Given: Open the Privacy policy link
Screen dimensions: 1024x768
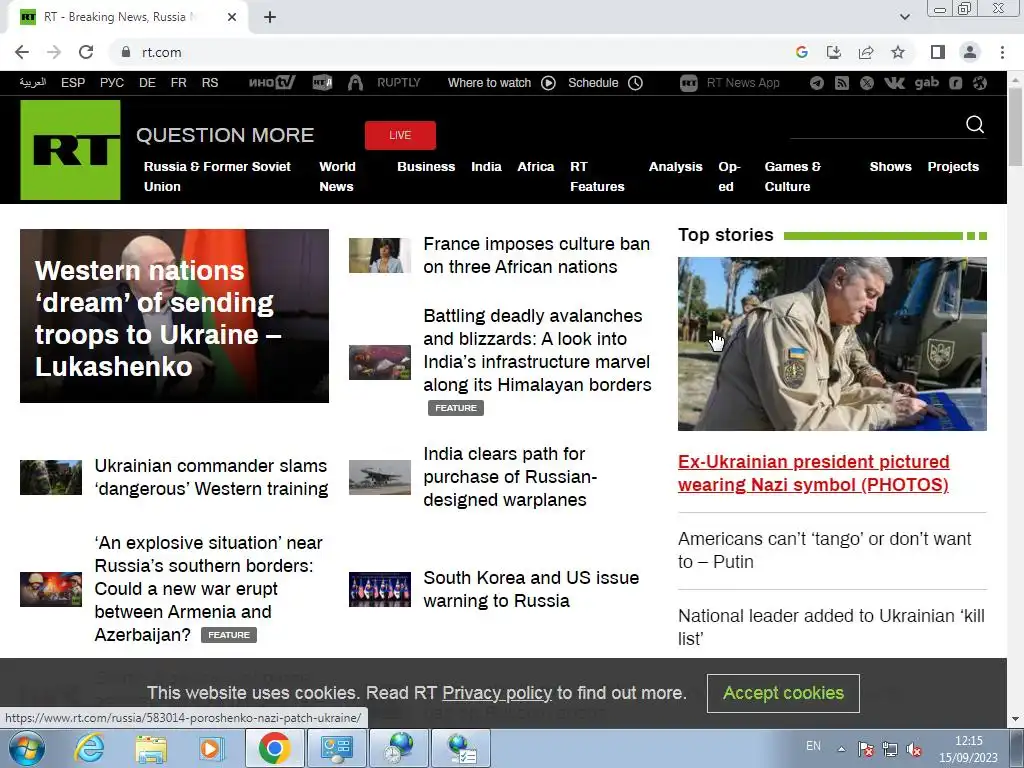Looking at the screenshot, I should [497, 693].
